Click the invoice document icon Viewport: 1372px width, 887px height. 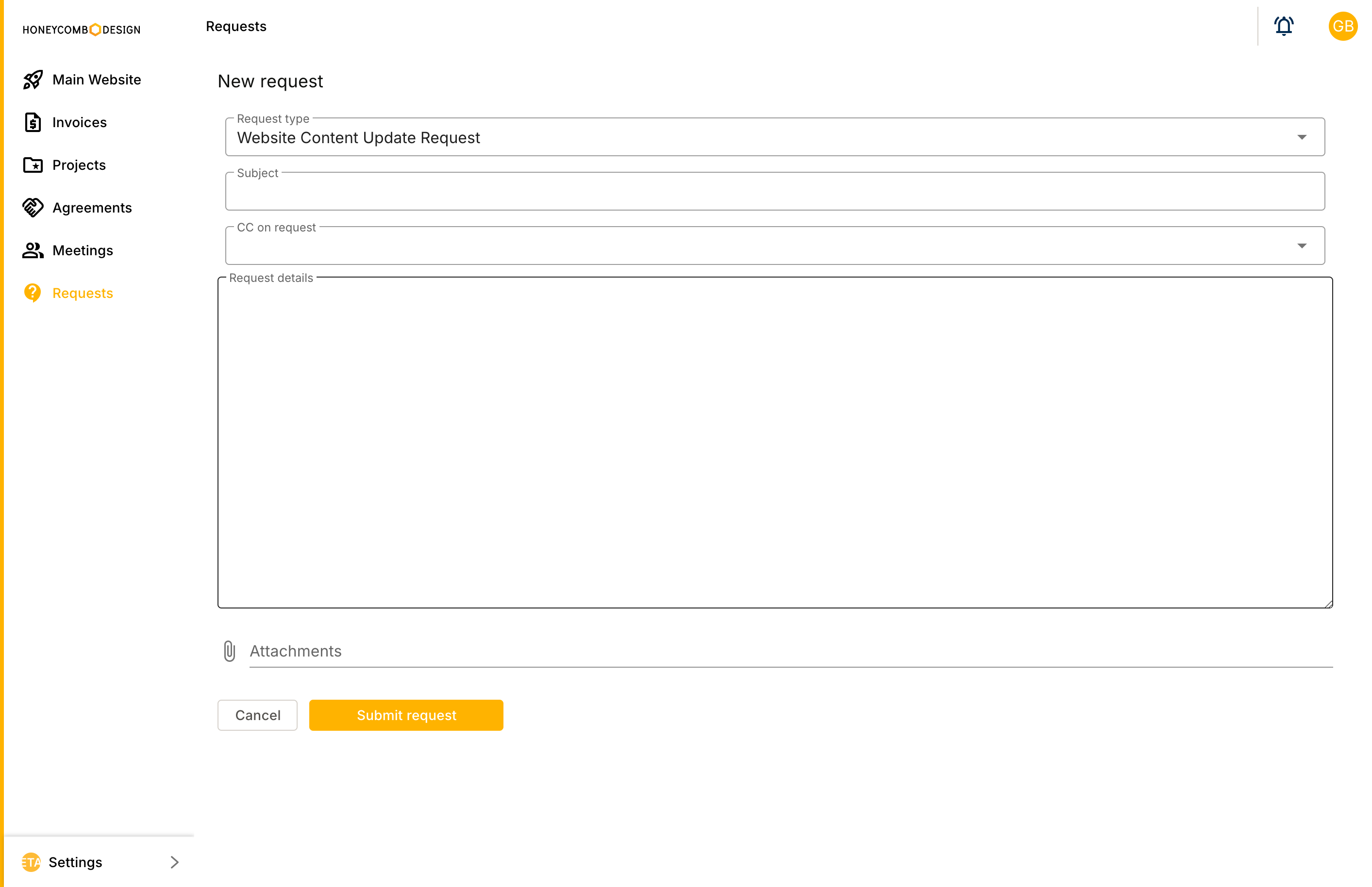(33, 122)
